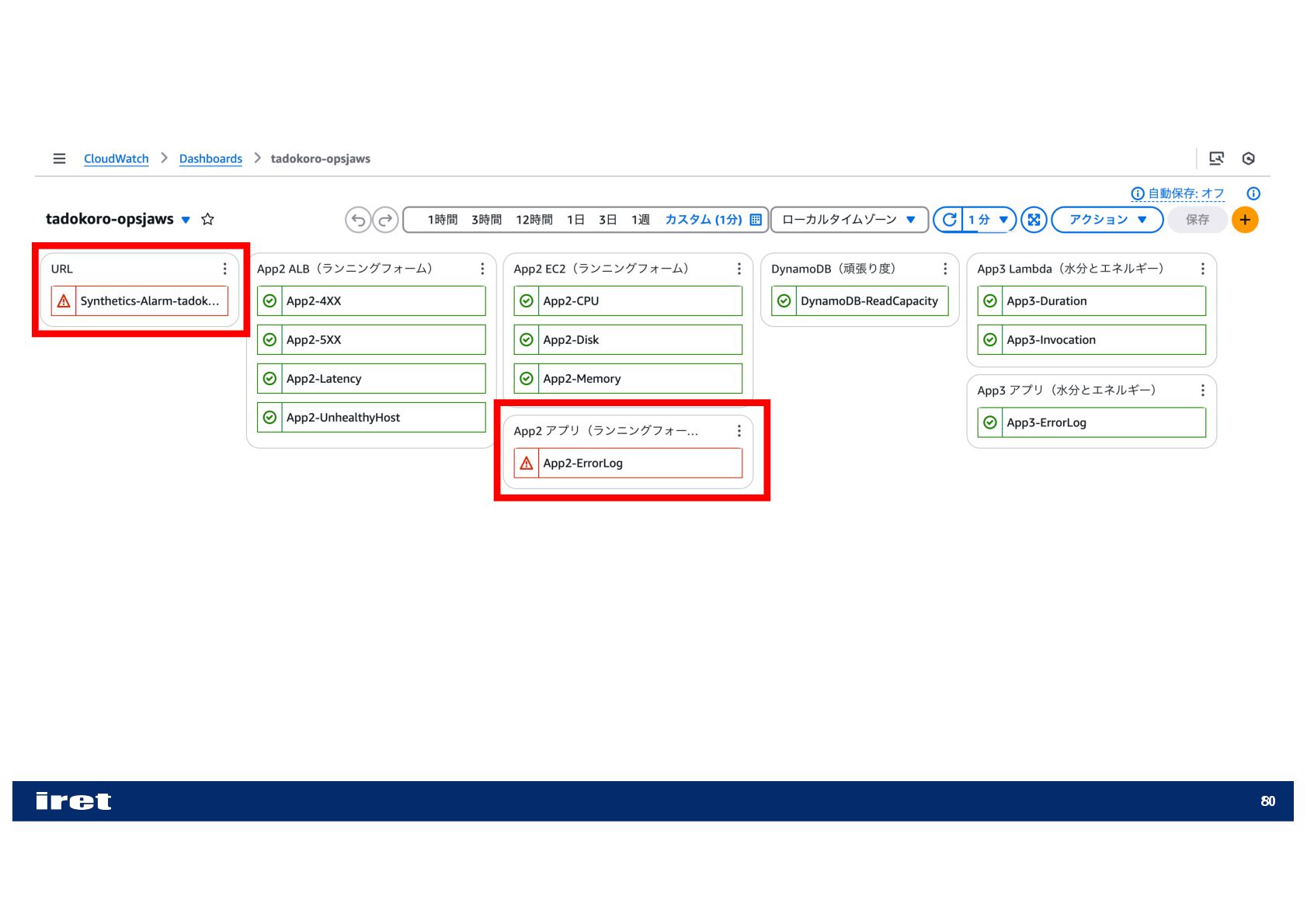Click the undo time range arrow
This screenshot has width=1307, height=924.
(358, 220)
